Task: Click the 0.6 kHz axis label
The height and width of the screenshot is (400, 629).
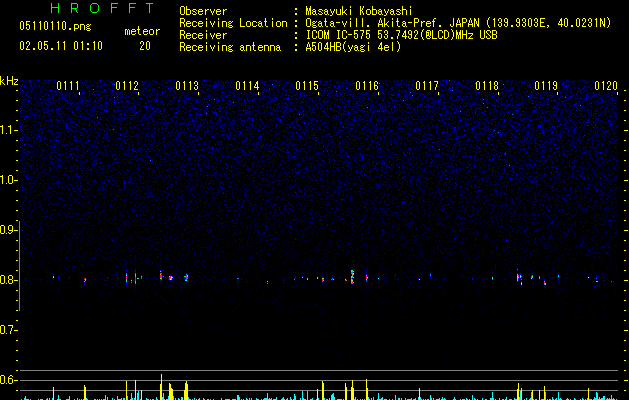Action: (8, 380)
